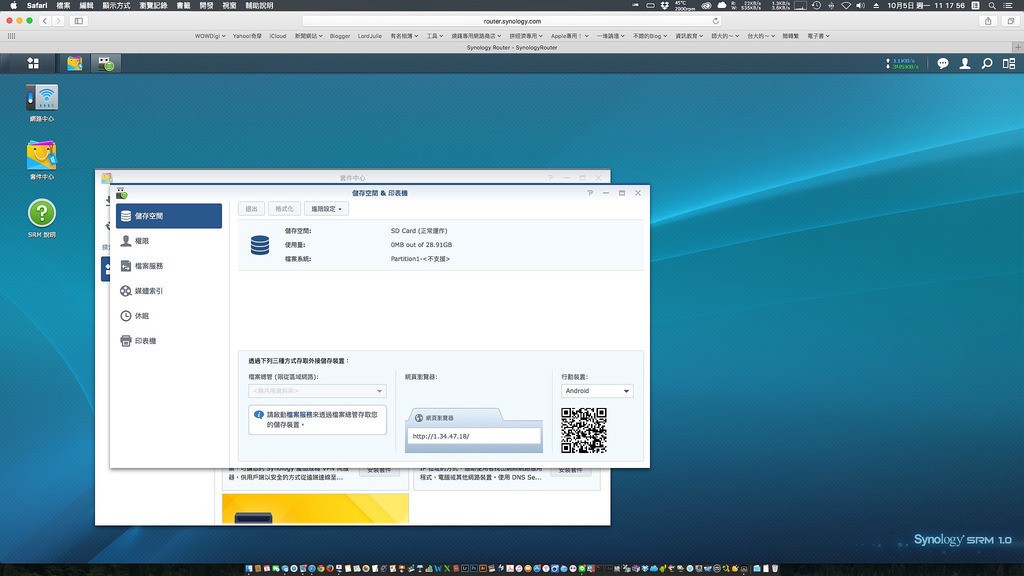The image size is (1024, 576).
Task: Click the '0MB out of 28.91GB' usage text
Action: (x=421, y=245)
